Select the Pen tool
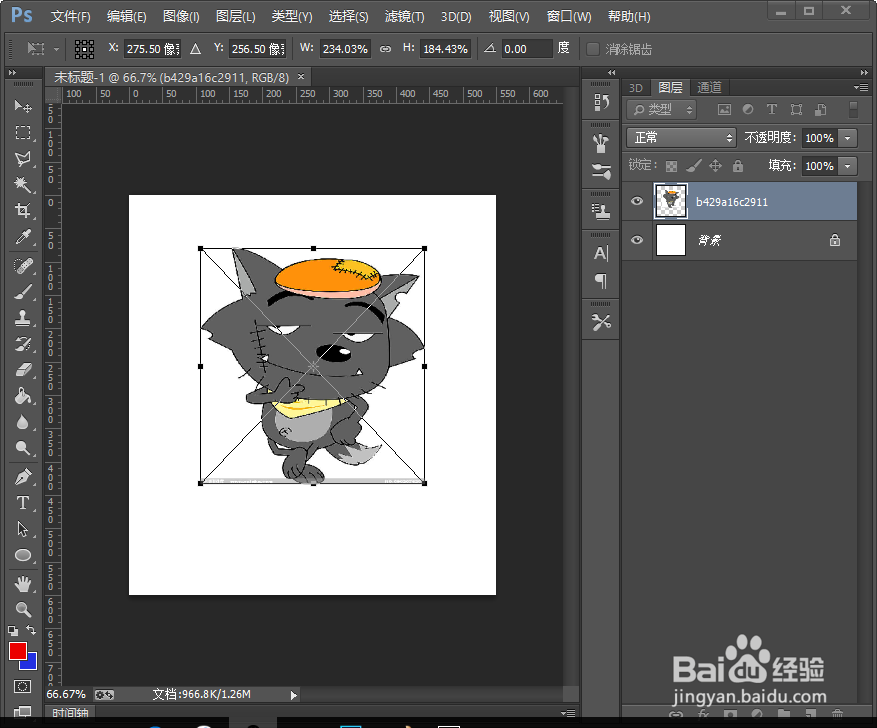This screenshot has height=728, width=877. 23,477
